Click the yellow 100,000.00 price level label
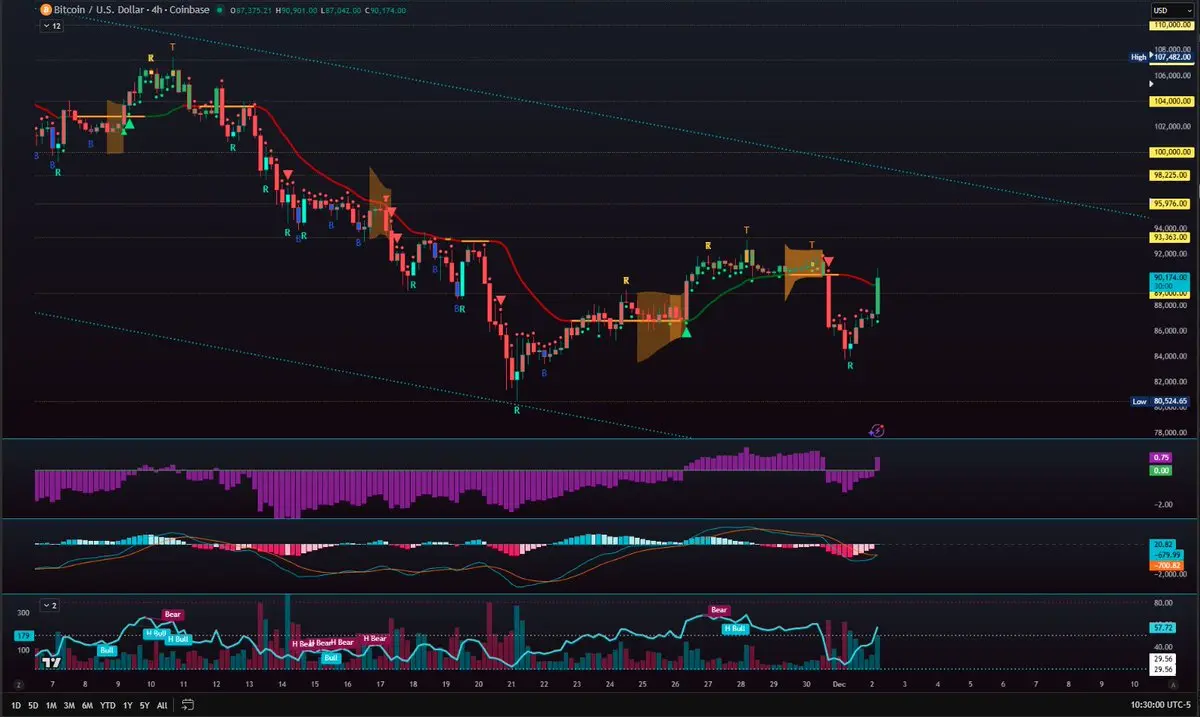The height and width of the screenshot is (717, 1200). click(x=1171, y=152)
